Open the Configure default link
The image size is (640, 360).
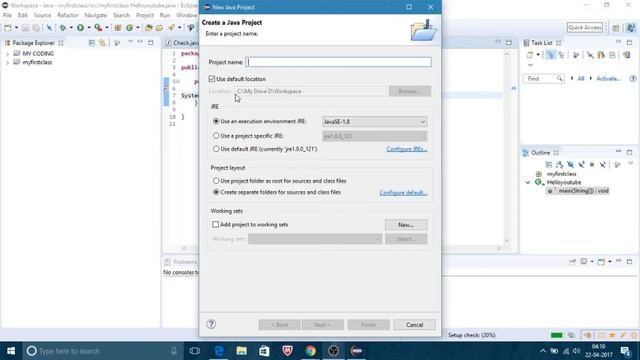[x=403, y=193]
